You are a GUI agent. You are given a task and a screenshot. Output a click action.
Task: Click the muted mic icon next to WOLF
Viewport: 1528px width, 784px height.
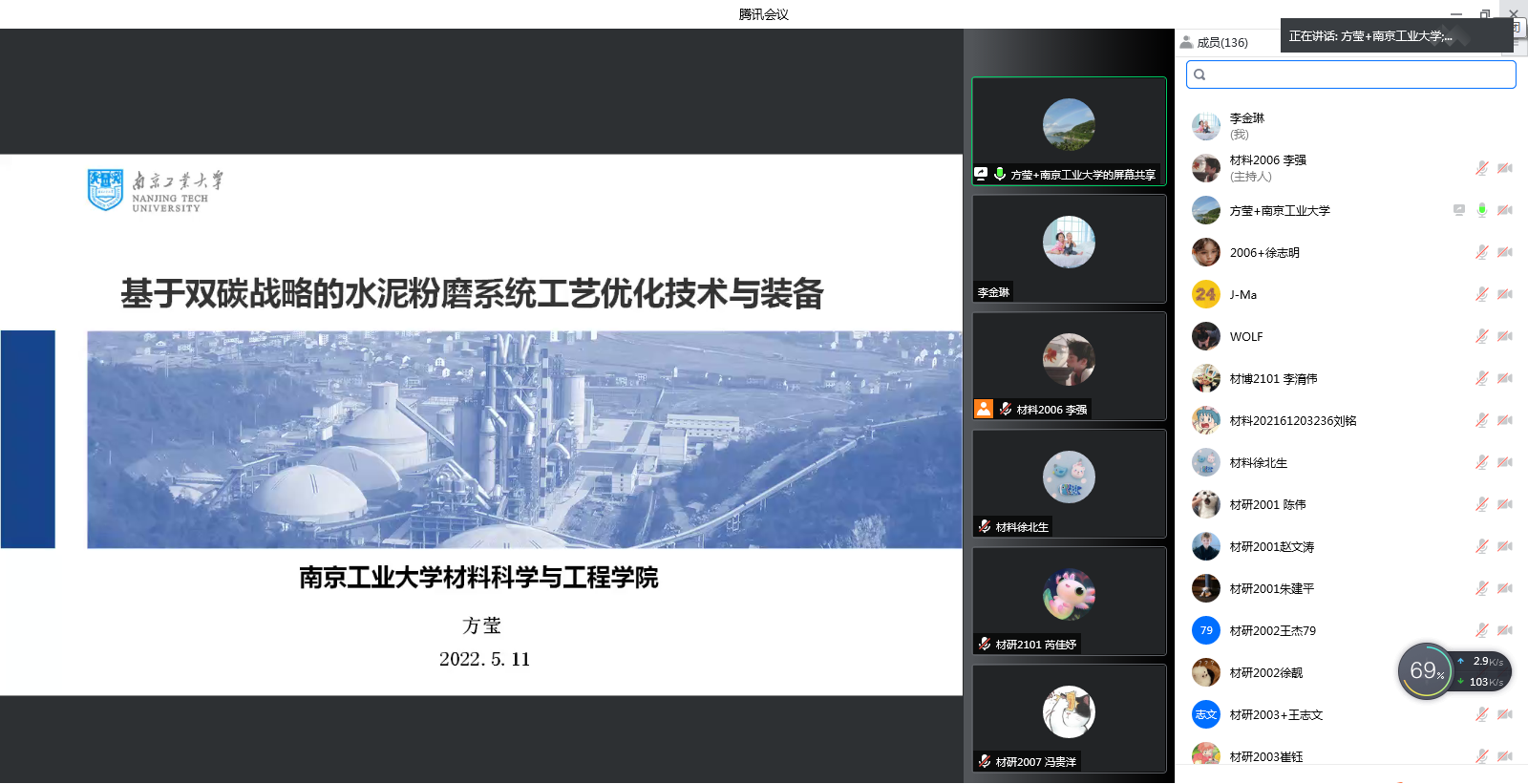pyautogui.click(x=1481, y=336)
